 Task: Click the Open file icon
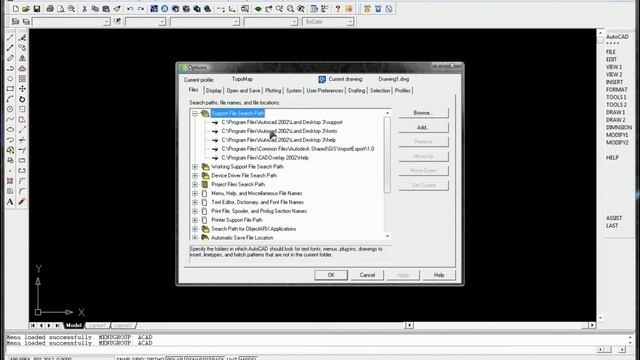pyautogui.click(x=26, y=9)
